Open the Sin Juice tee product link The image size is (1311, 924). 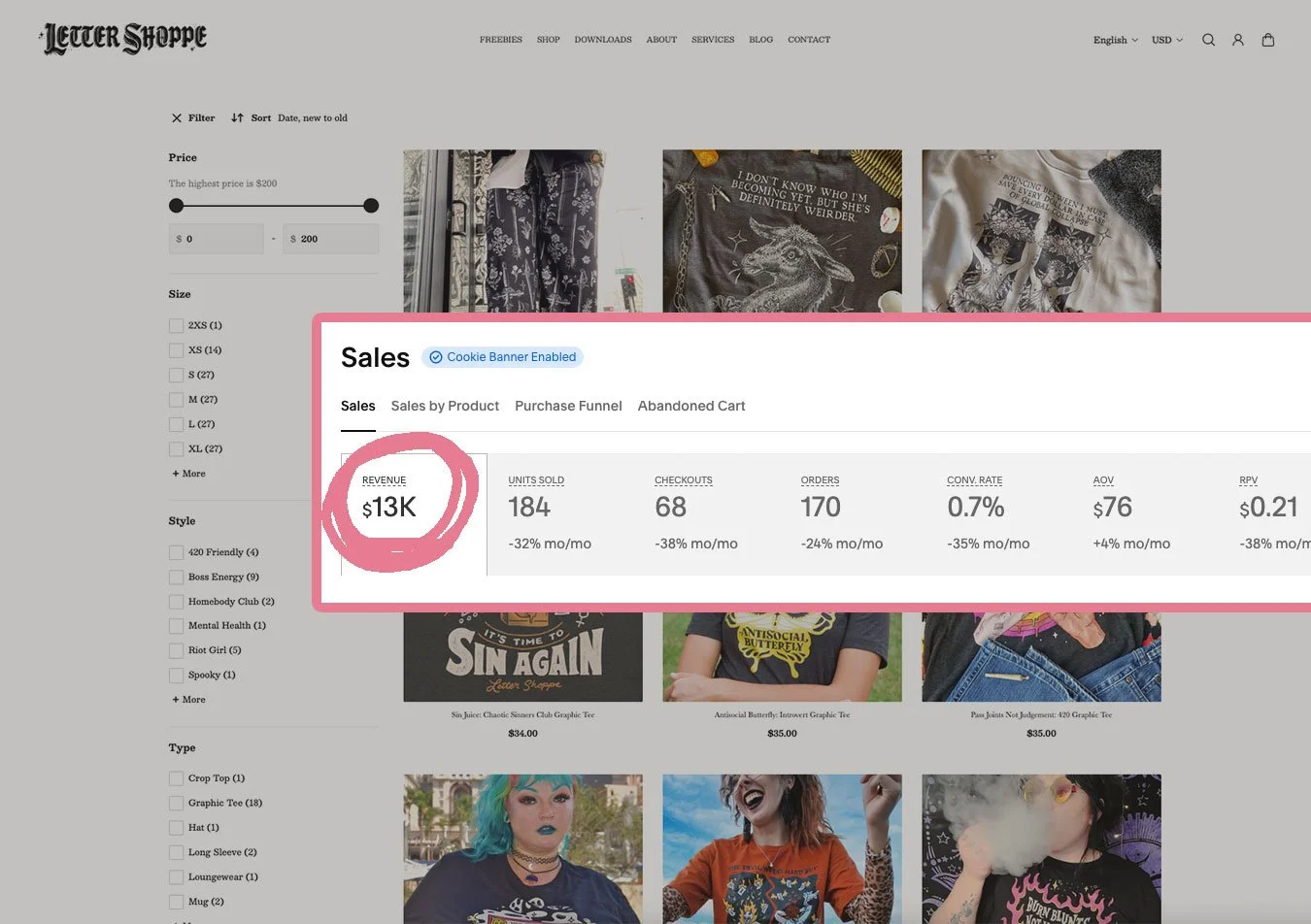click(x=522, y=714)
